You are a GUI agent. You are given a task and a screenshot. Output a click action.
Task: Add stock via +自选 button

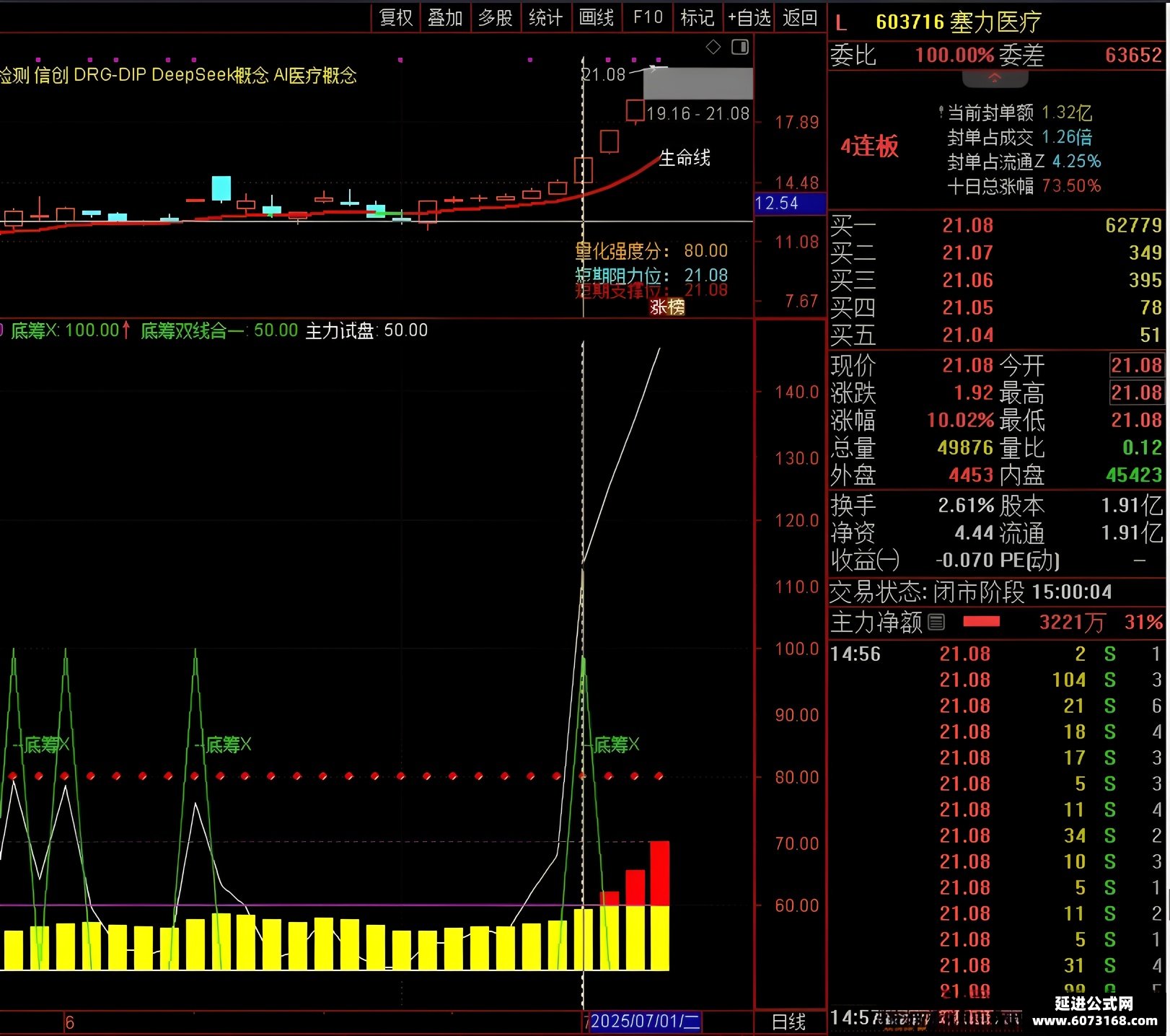click(749, 17)
